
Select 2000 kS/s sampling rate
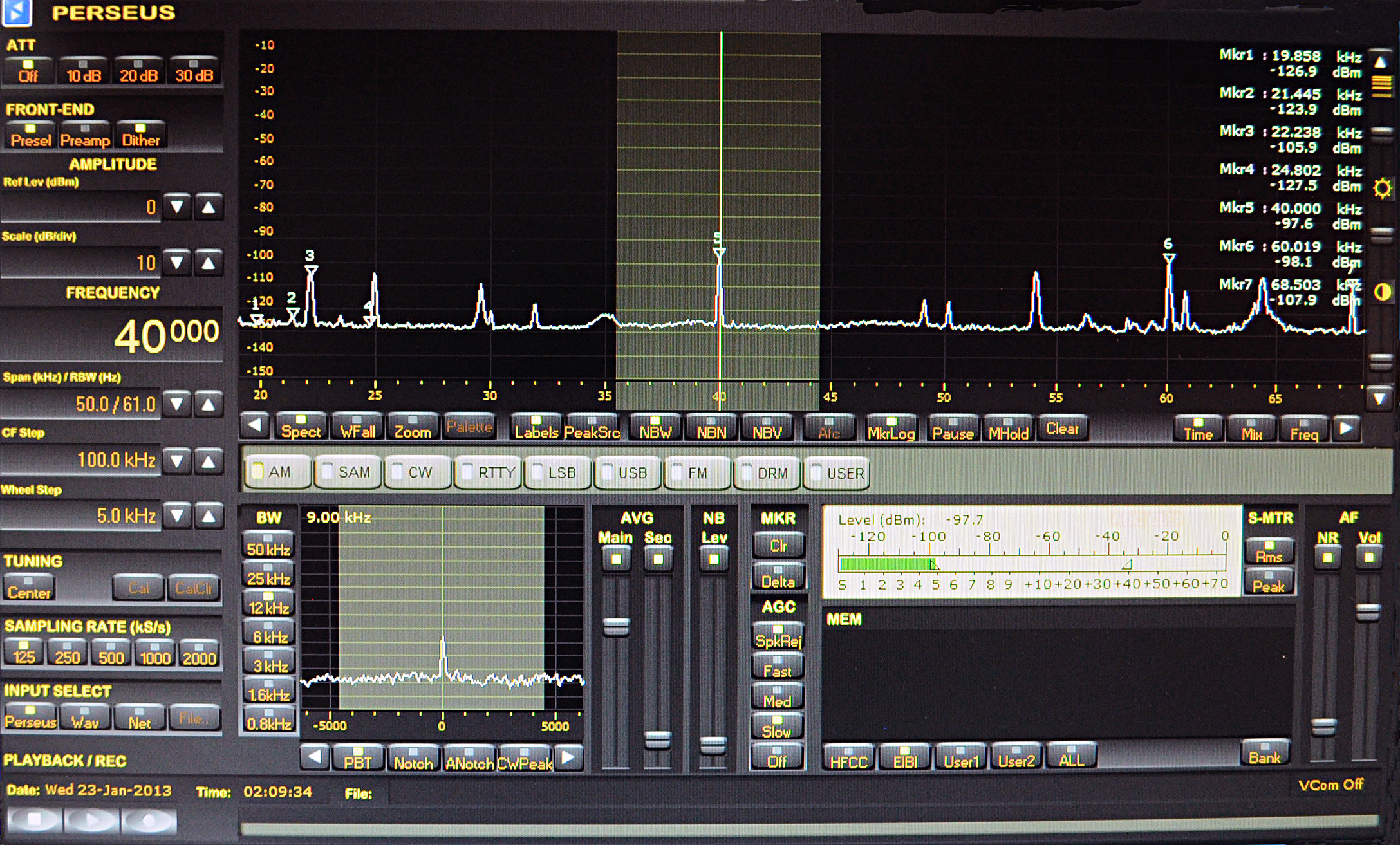tap(199, 653)
